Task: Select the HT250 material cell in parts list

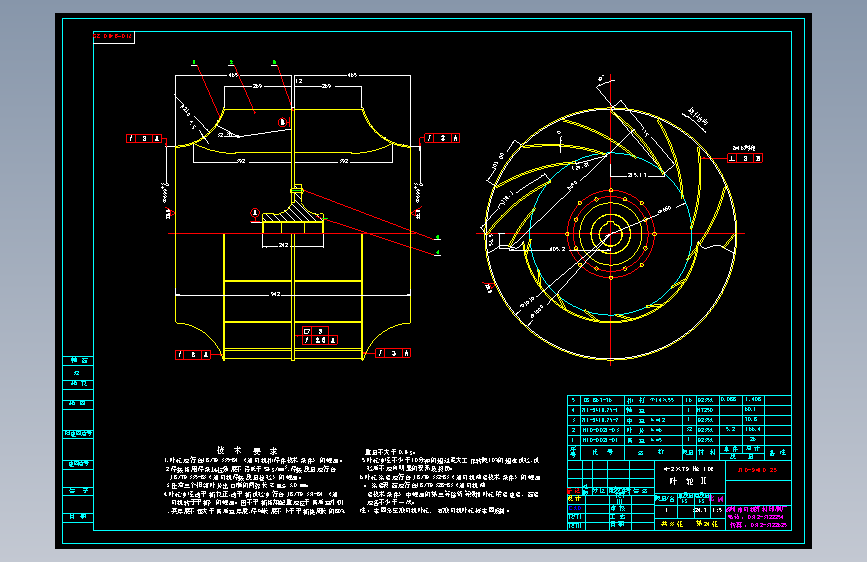Action: pos(706,410)
